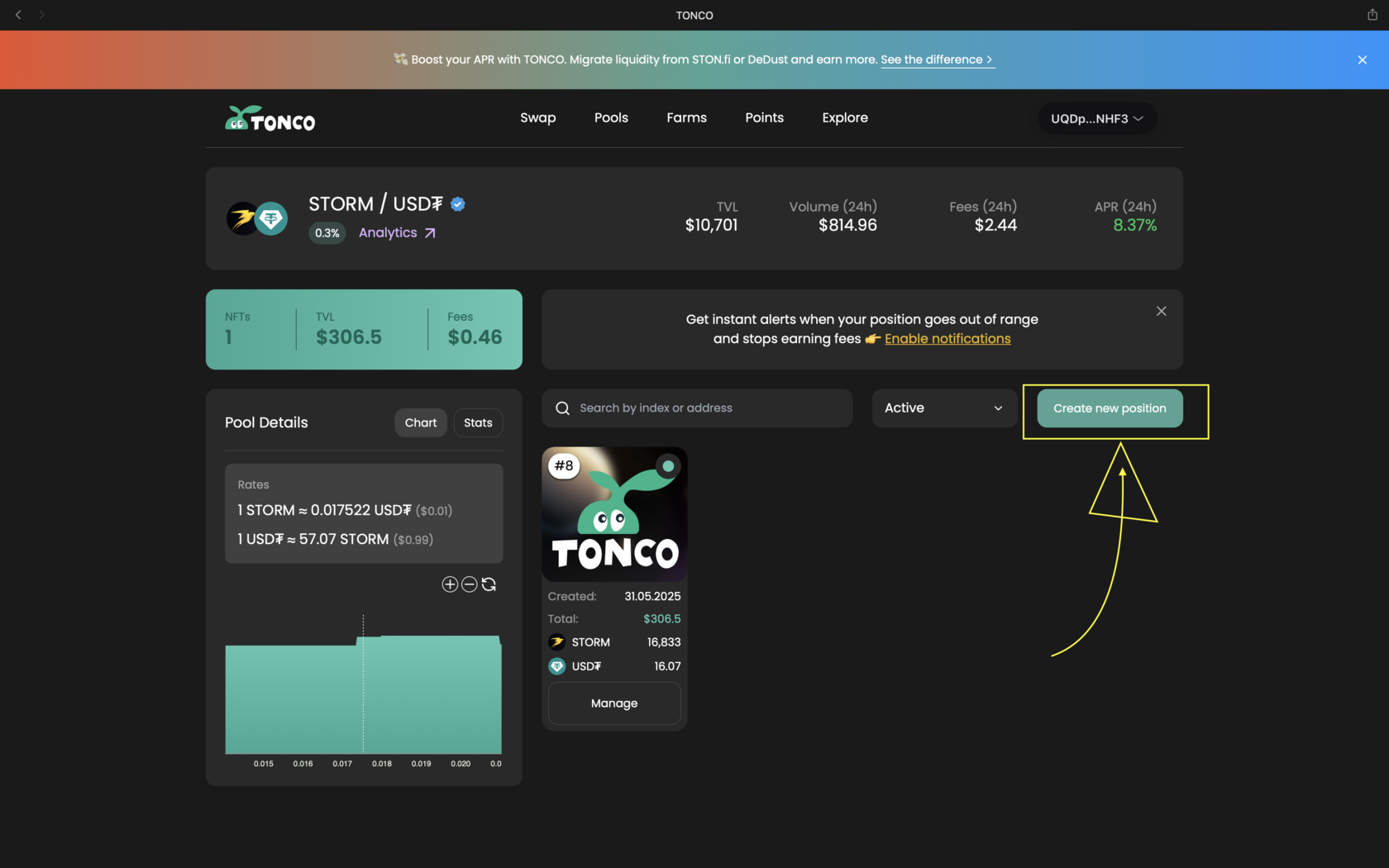Click the APR value 8.37%
1389x868 pixels.
(1134, 225)
